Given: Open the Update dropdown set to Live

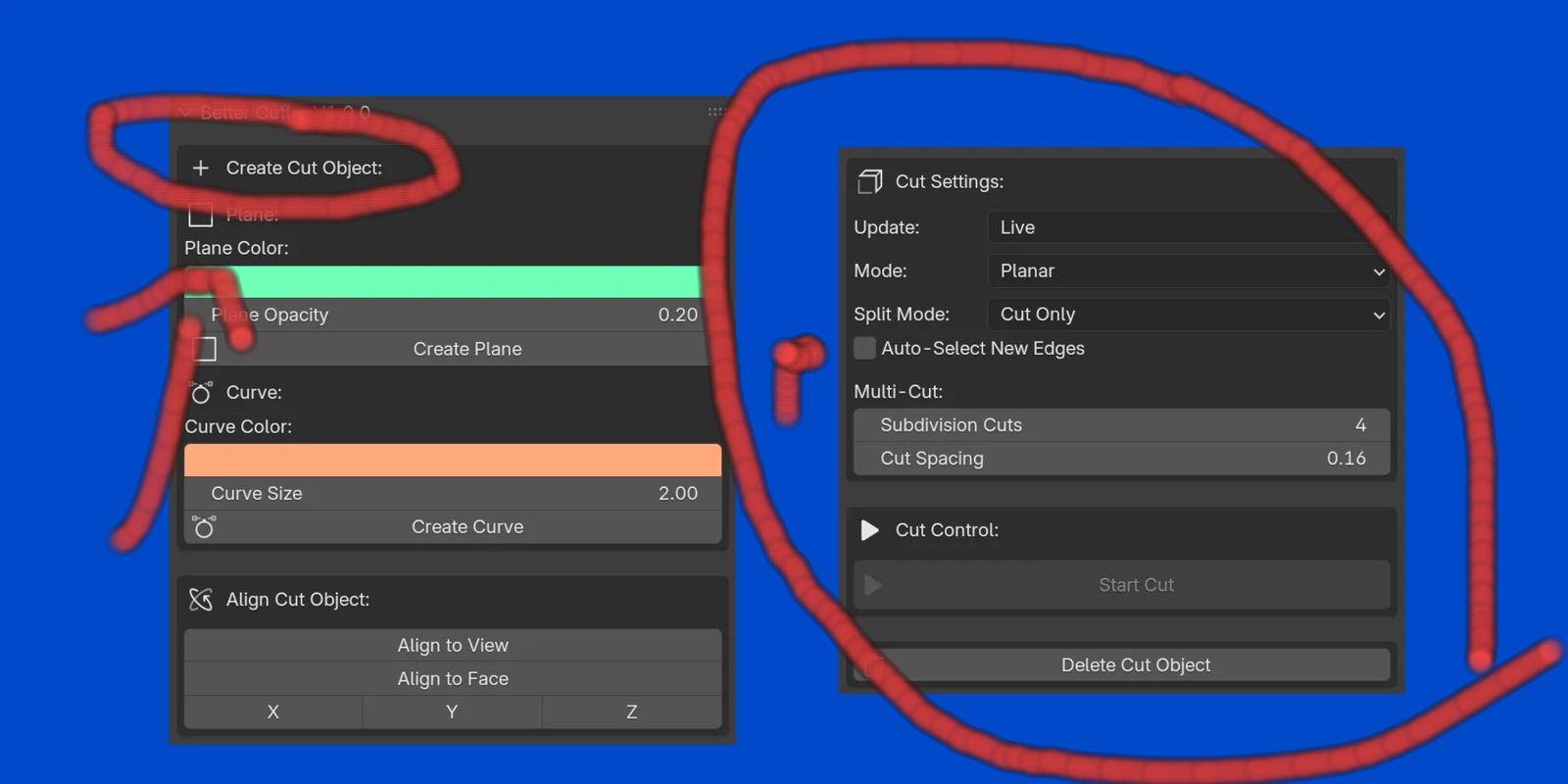Looking at the screenshot, I should tap(1188, 227).
